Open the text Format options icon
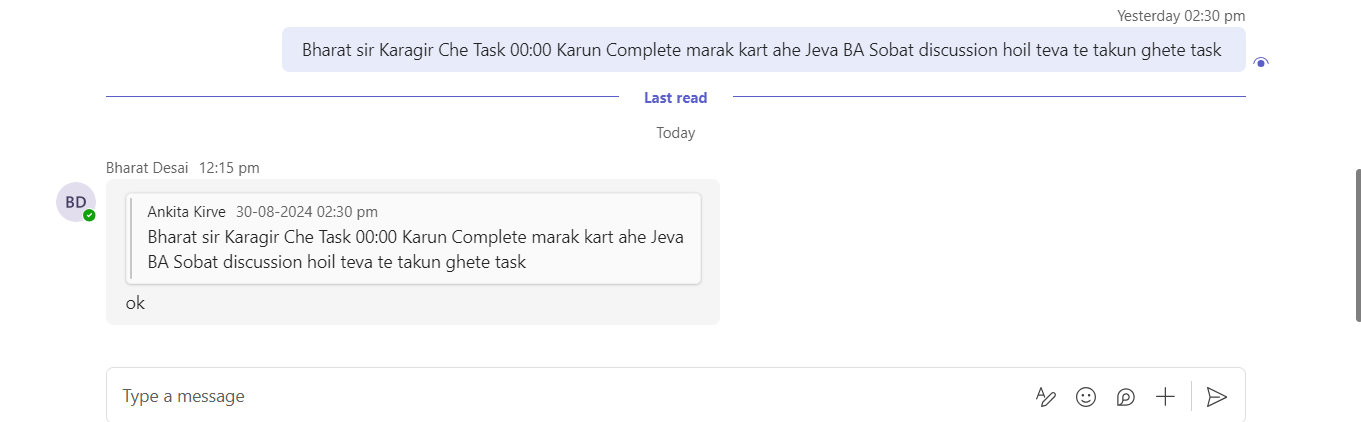Image resolution: width=1361 pixels, height=422 pixels. (1045, 397)
